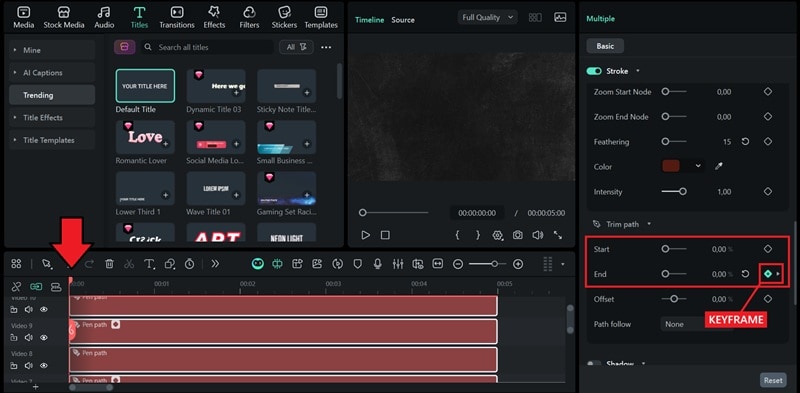Click the mark in bracket icon
This screenshot has width=800, height=393.
(458, 235)
